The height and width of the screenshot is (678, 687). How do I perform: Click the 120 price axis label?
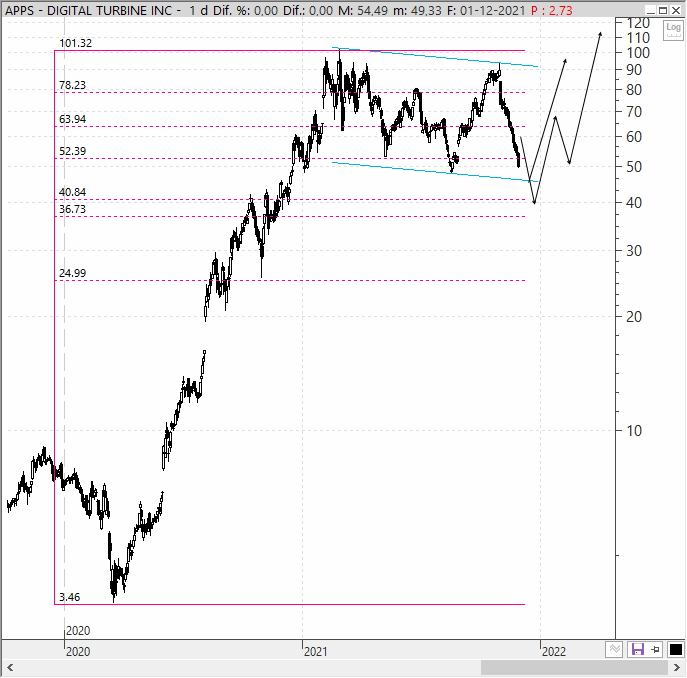pos(637,23)
